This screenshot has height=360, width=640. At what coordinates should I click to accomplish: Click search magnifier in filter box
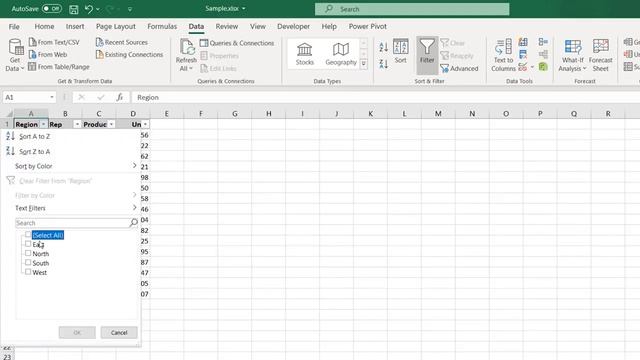click(x=133, y=222)
